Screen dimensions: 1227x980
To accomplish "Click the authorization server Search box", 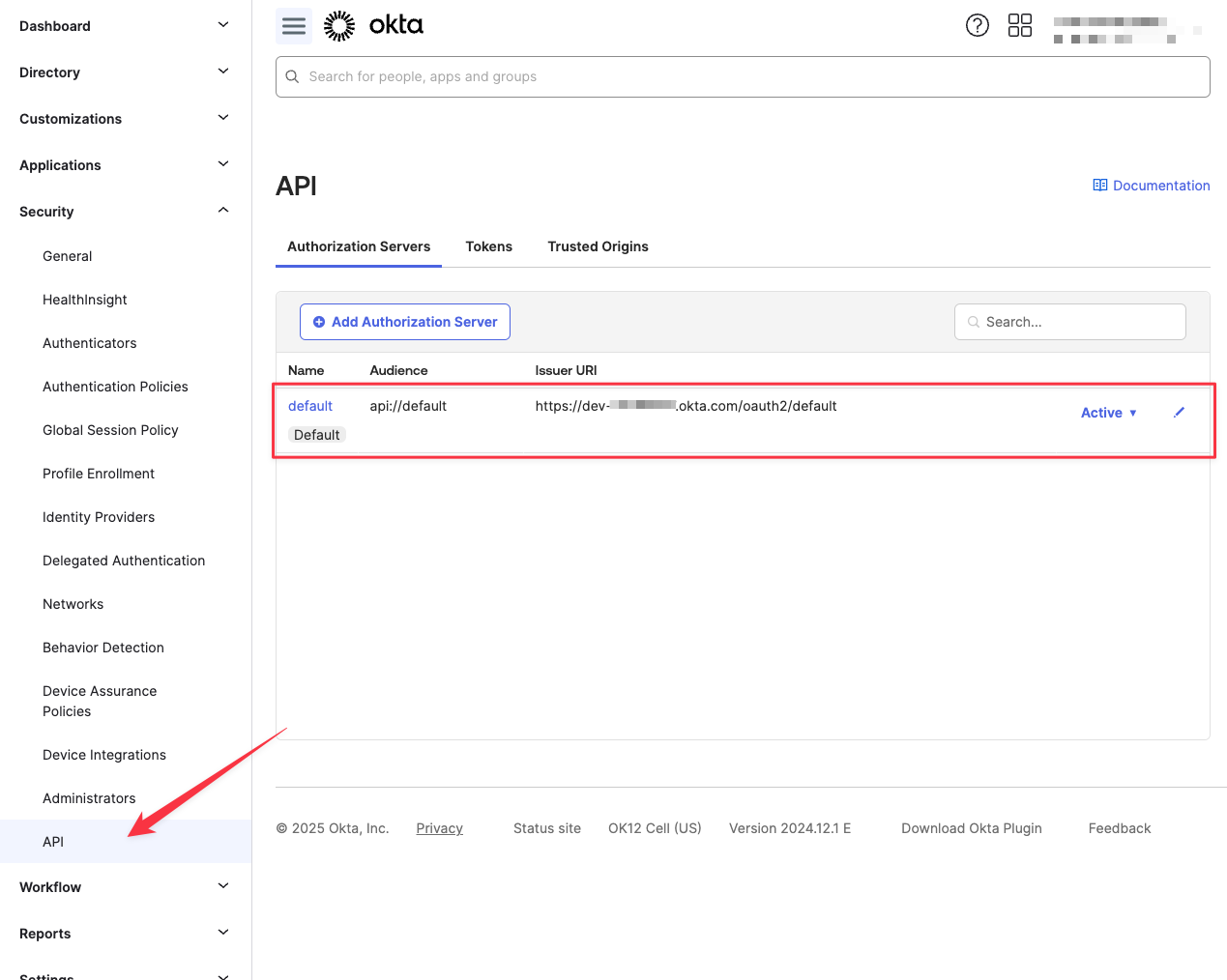I will tap(1070, 322).
